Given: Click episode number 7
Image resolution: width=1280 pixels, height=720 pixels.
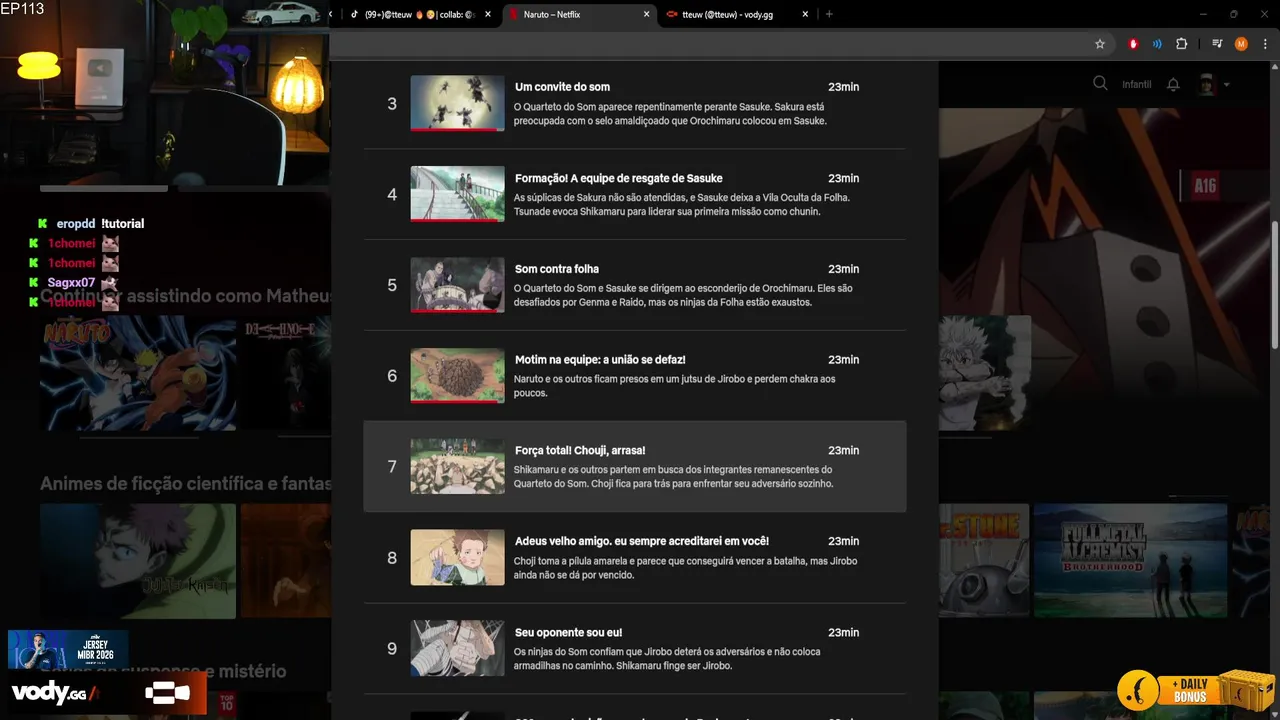Looking at the screenshot, I should pos(392,467).
